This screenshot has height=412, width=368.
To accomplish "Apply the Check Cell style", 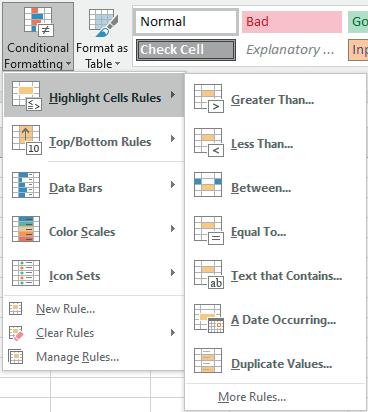I will click(x=186, y=50).
